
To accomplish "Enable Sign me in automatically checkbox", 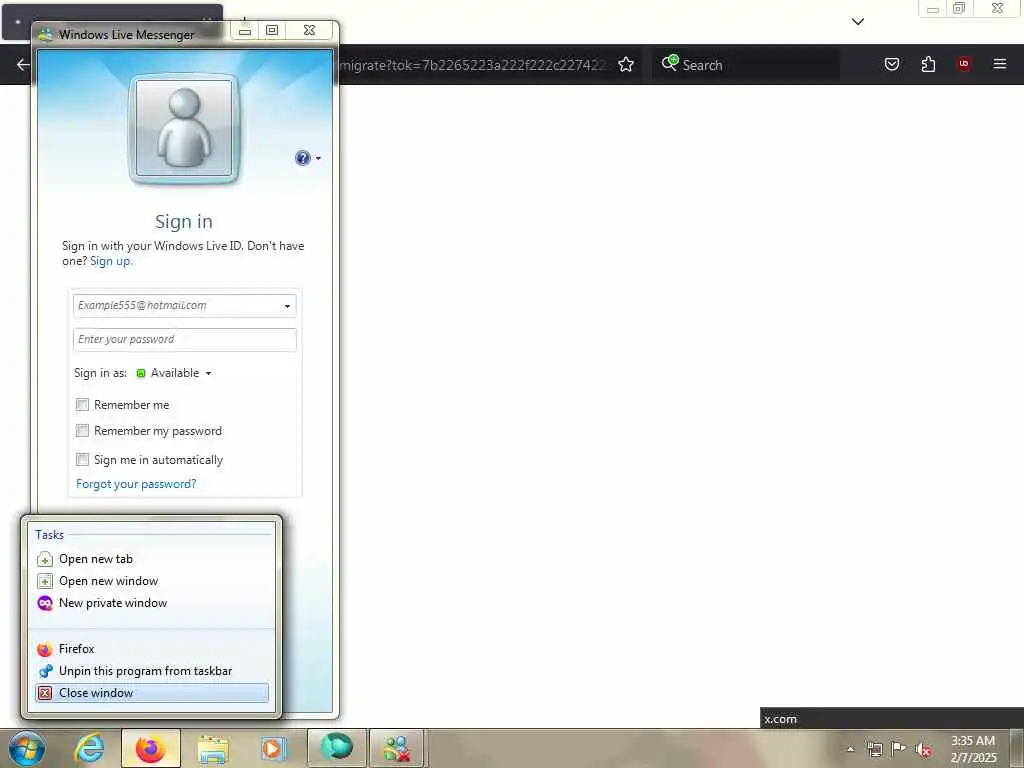I will coord(82,460).
